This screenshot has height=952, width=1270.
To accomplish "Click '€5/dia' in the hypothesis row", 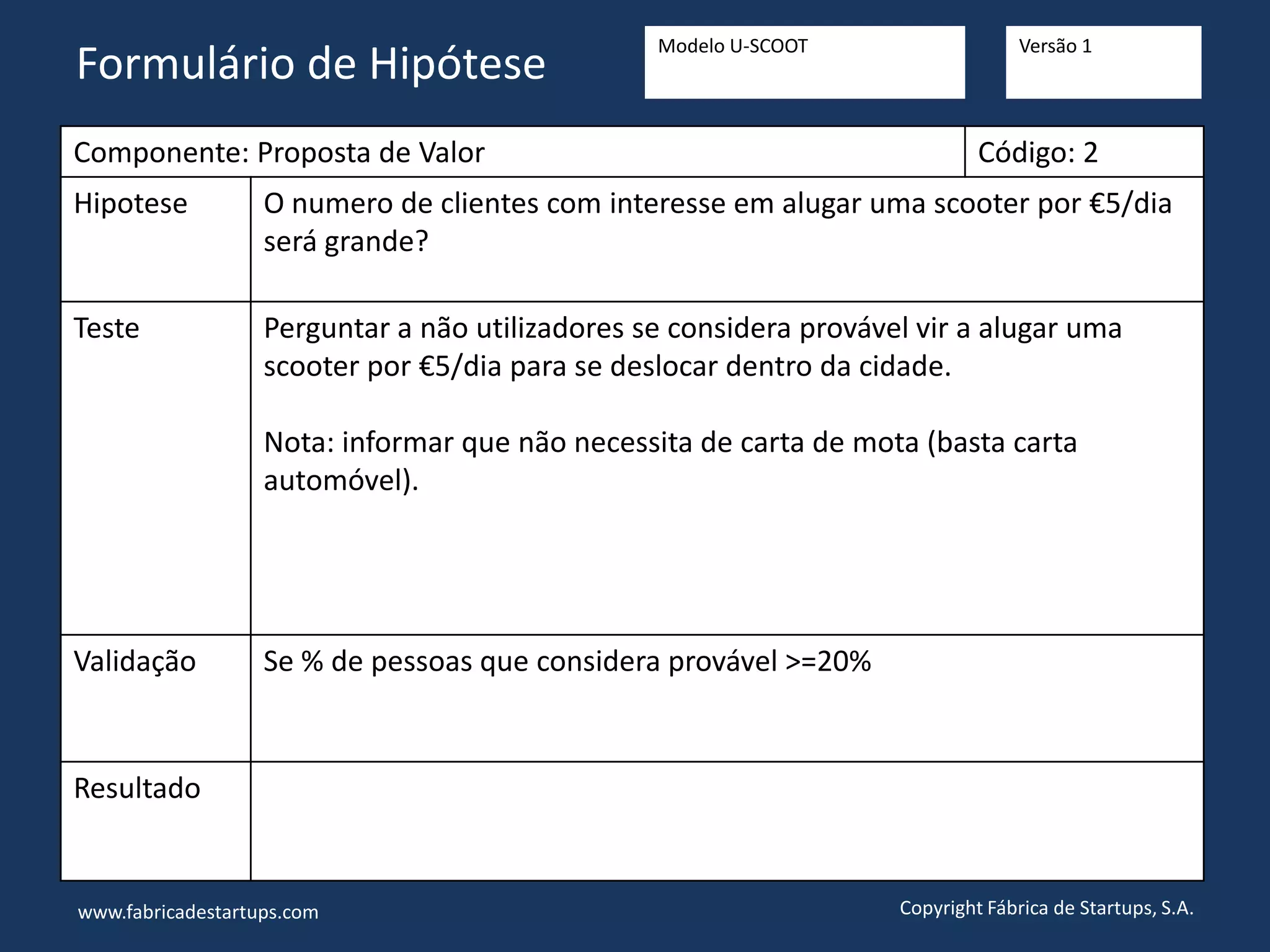I will (x=1130, y=204).
